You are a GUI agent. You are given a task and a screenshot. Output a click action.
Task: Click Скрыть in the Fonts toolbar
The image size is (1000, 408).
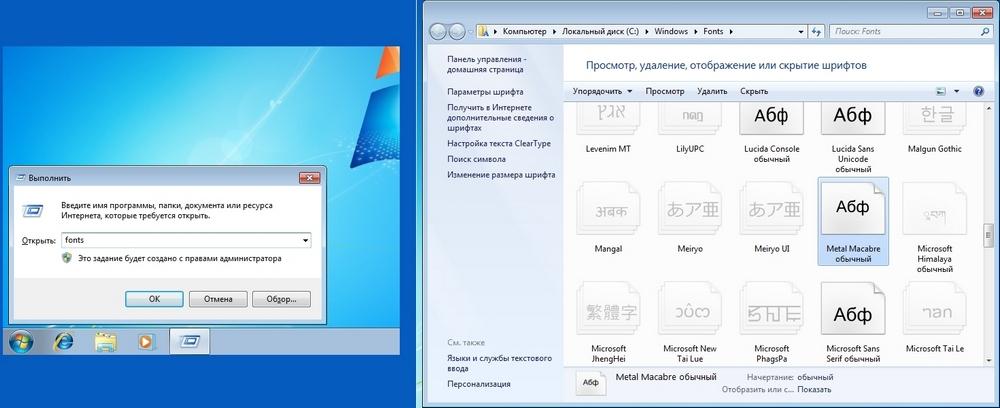click(x=754, y=91)
